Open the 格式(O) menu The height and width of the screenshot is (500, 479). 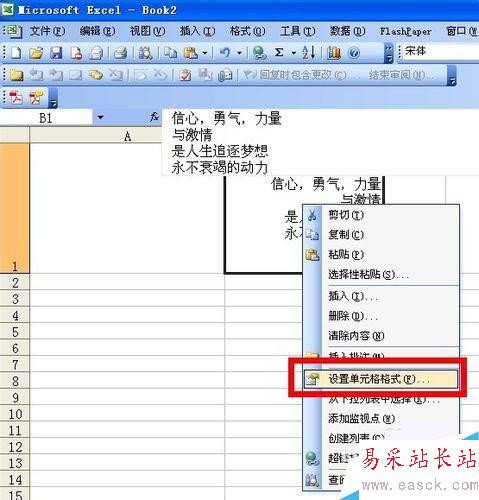pos(247,31)
